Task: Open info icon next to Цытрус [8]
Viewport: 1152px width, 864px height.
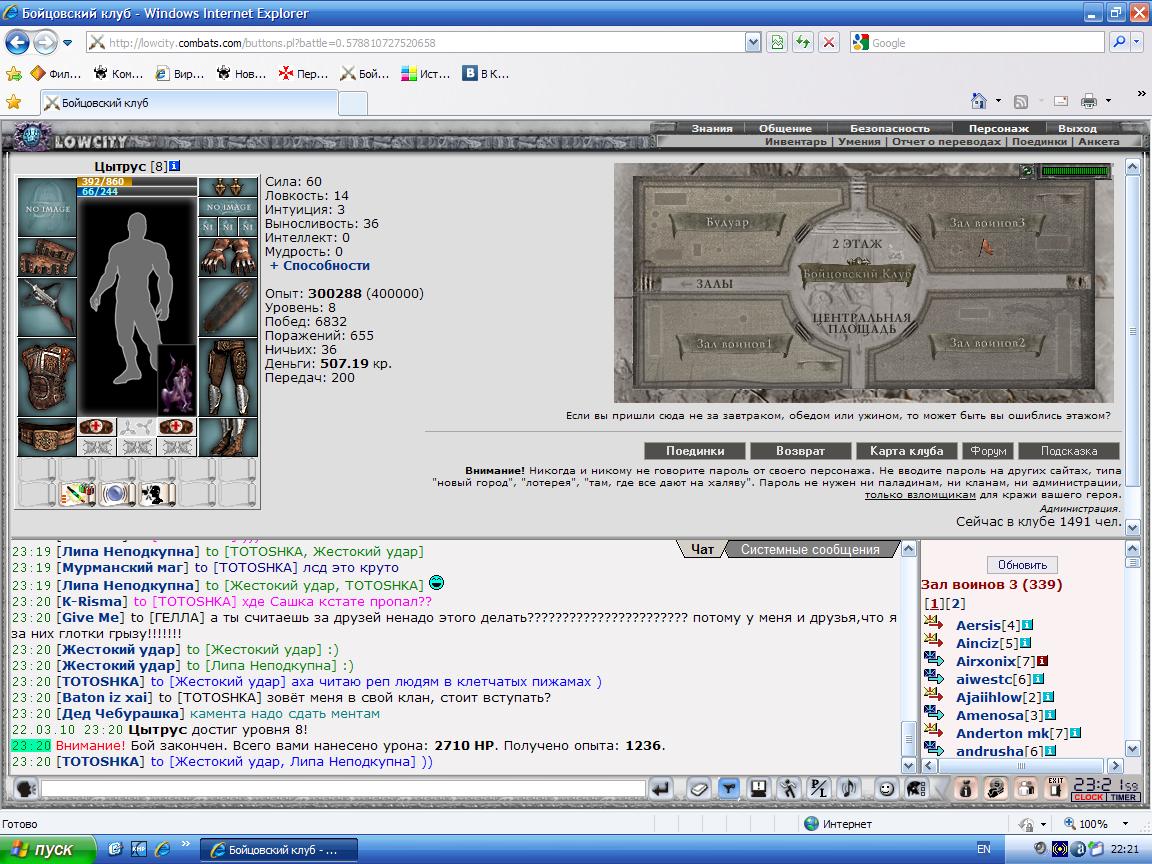Action: pos(174,166)
